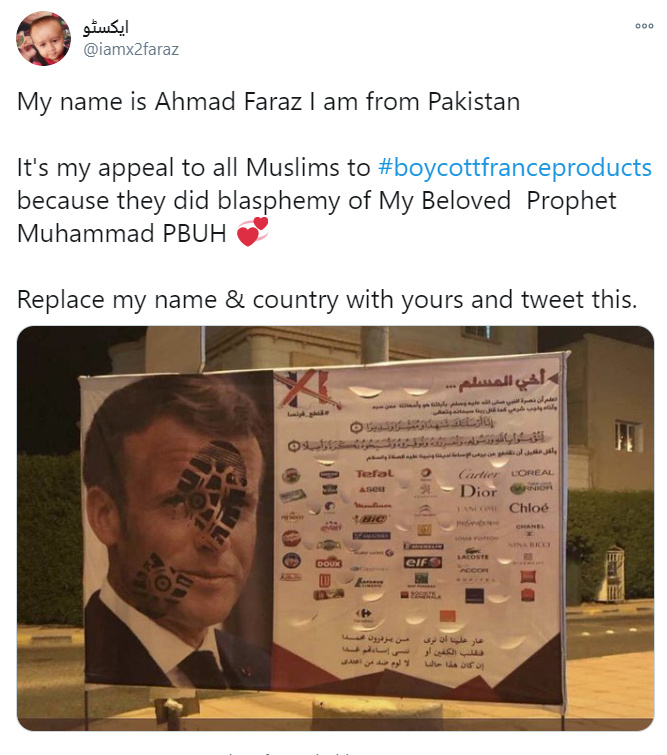Image resolution: width=667 pixels, height=755 pixels.
Task: Click the author's Urdu display name
Action: tap(107, 26)
